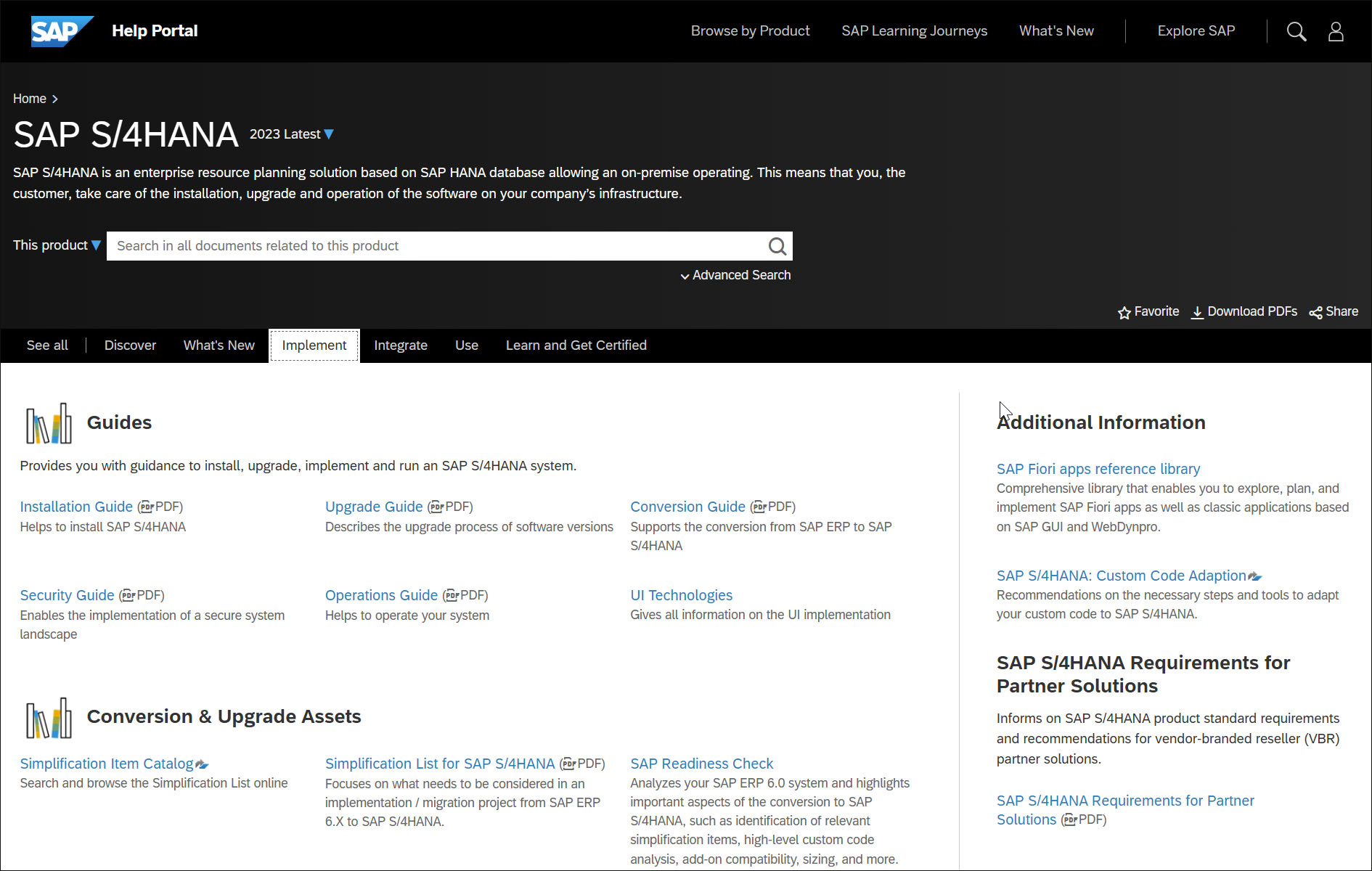Click the SAP S/4HANA page title
1372x871 pixels.
click(126, 135)
